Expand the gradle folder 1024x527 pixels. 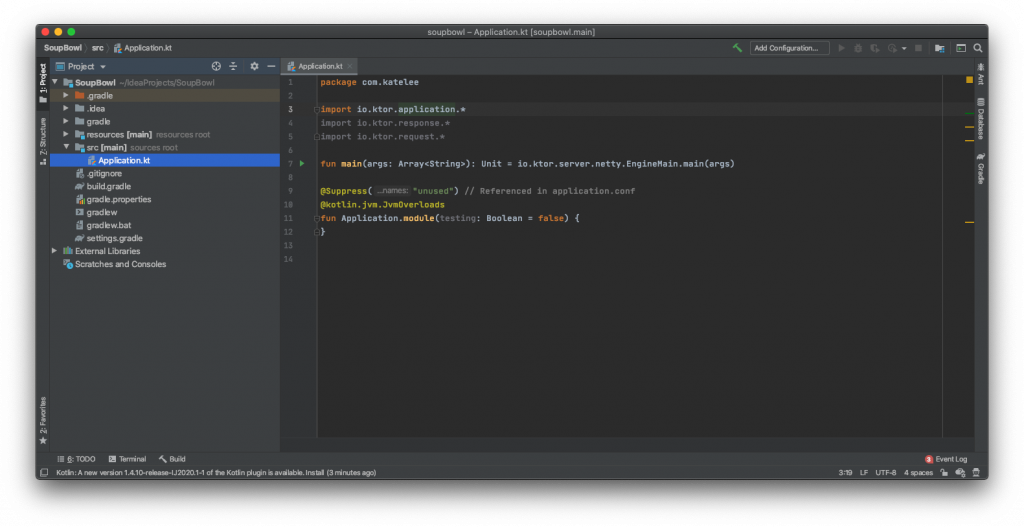point(66,121)
